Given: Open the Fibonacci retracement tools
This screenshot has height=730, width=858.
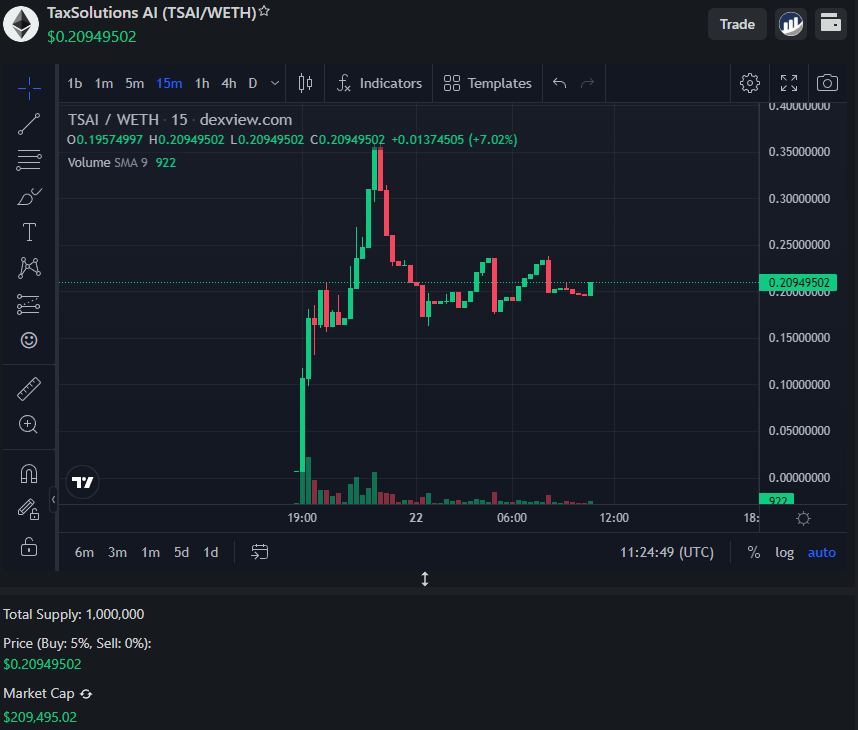Looking at the screenshot, I should [29, 160].
